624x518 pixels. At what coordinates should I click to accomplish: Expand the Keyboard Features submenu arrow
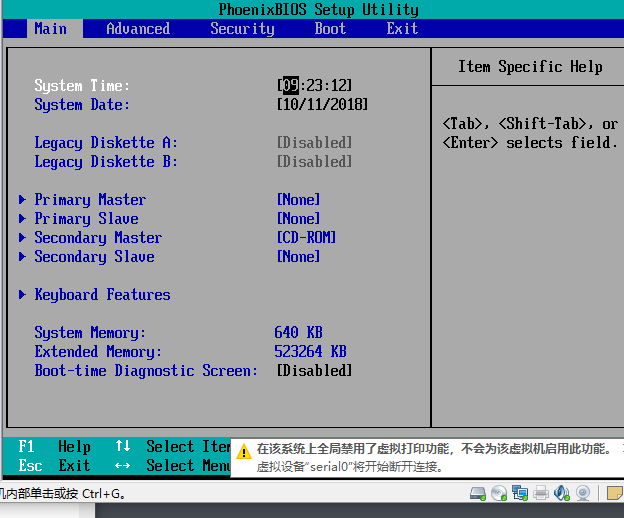click(x=22, y=295)
